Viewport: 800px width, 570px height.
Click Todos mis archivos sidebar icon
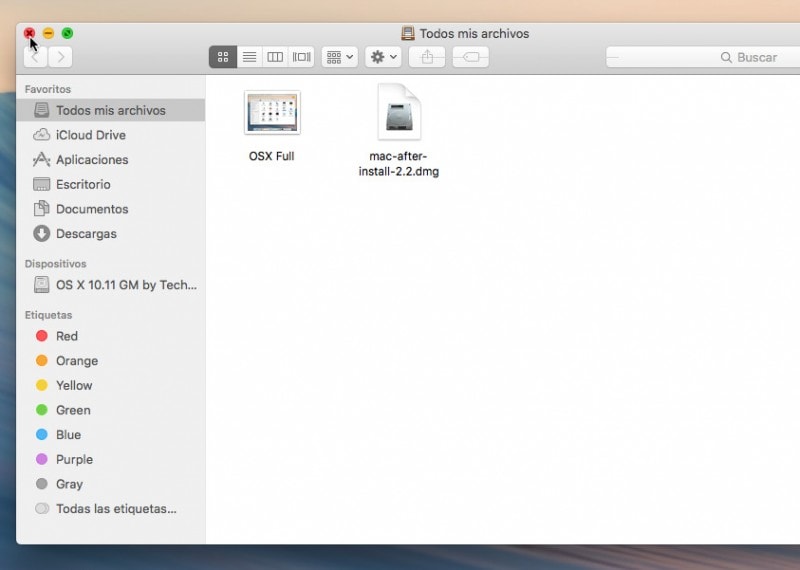(41, 110)
